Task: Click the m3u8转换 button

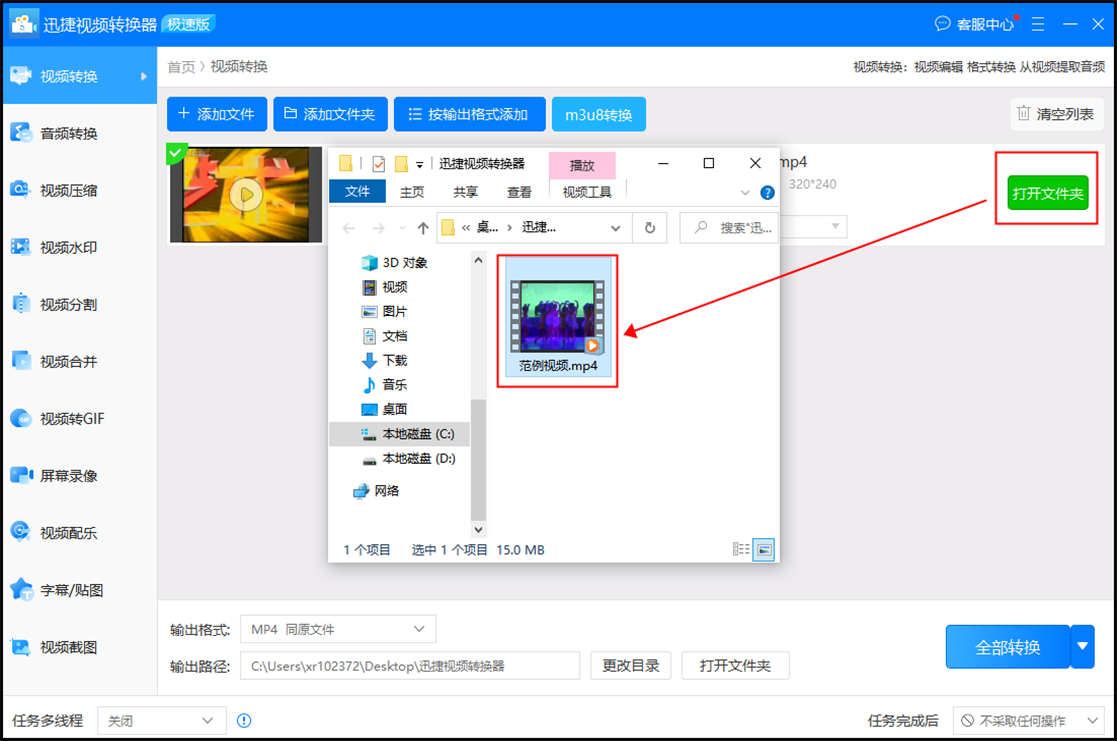Action: point(598,114)
